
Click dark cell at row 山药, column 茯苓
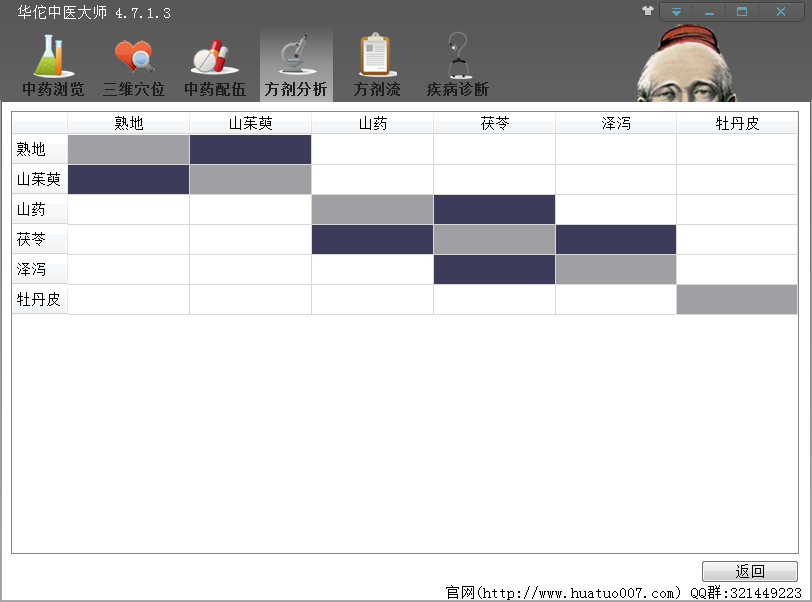point(495,209)
